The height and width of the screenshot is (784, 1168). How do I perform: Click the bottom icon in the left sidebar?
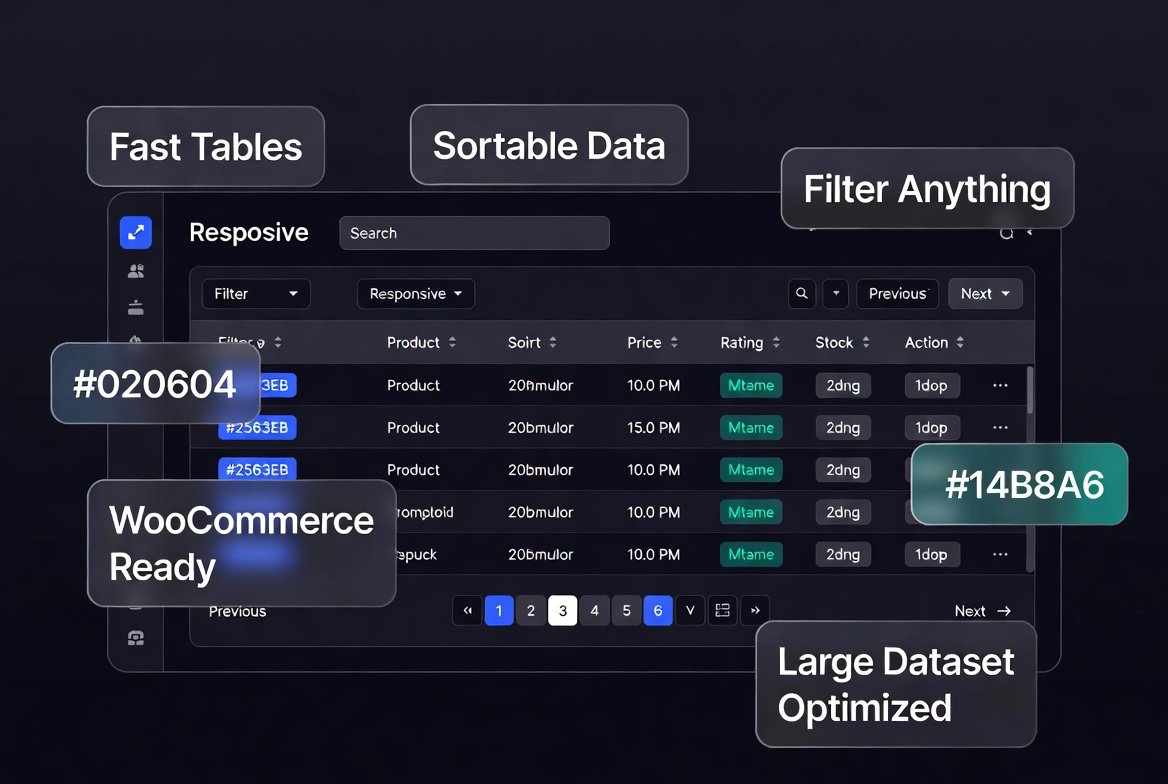(136, 638)
